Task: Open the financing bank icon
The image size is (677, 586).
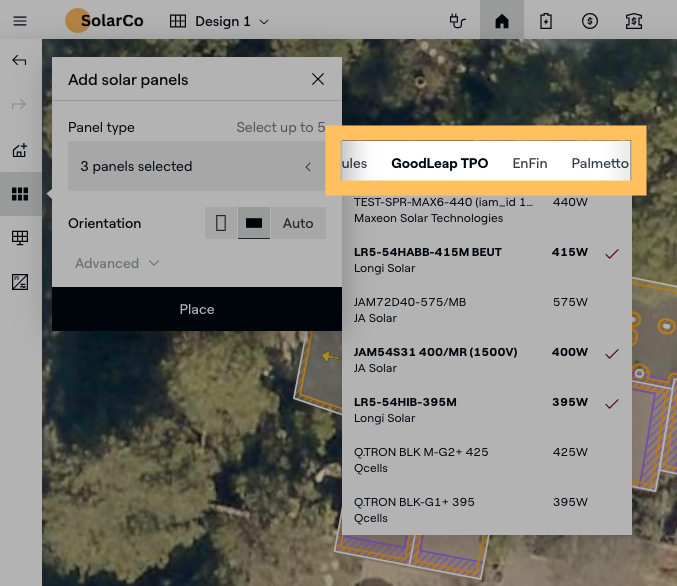Action: tap(634, 21)
